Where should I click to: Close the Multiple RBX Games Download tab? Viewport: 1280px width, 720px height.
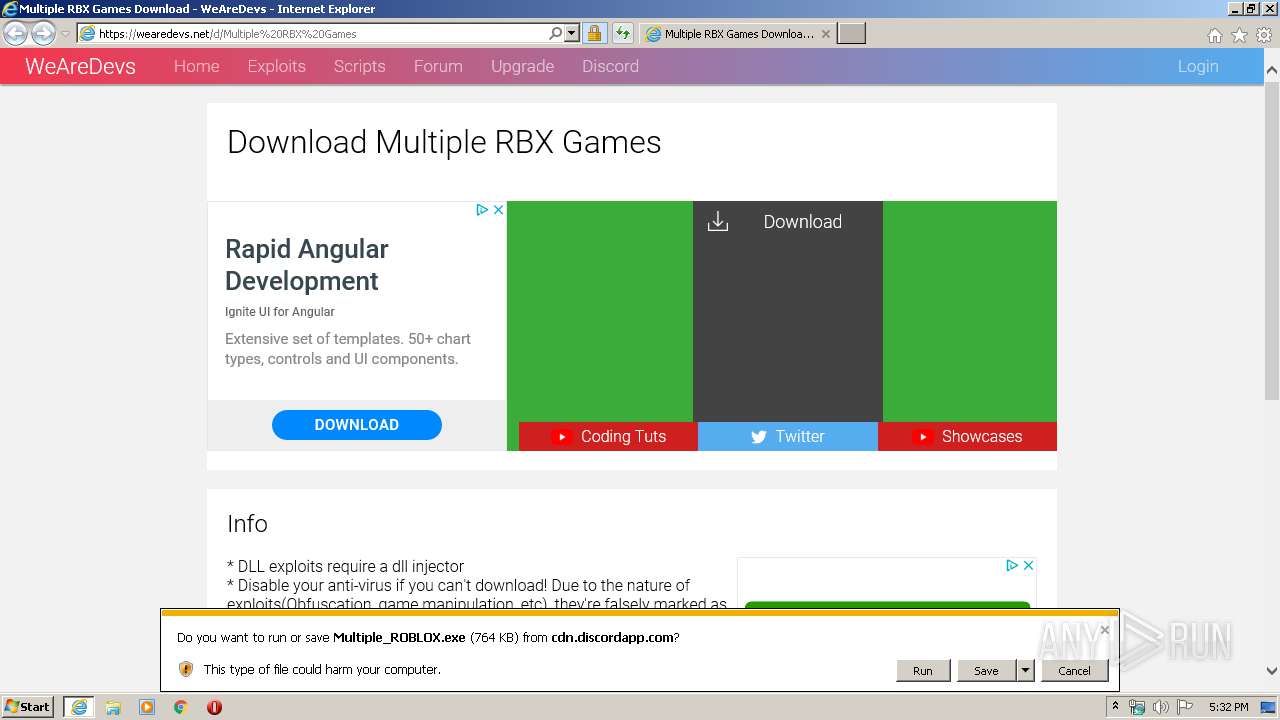[x=826, y=33]
